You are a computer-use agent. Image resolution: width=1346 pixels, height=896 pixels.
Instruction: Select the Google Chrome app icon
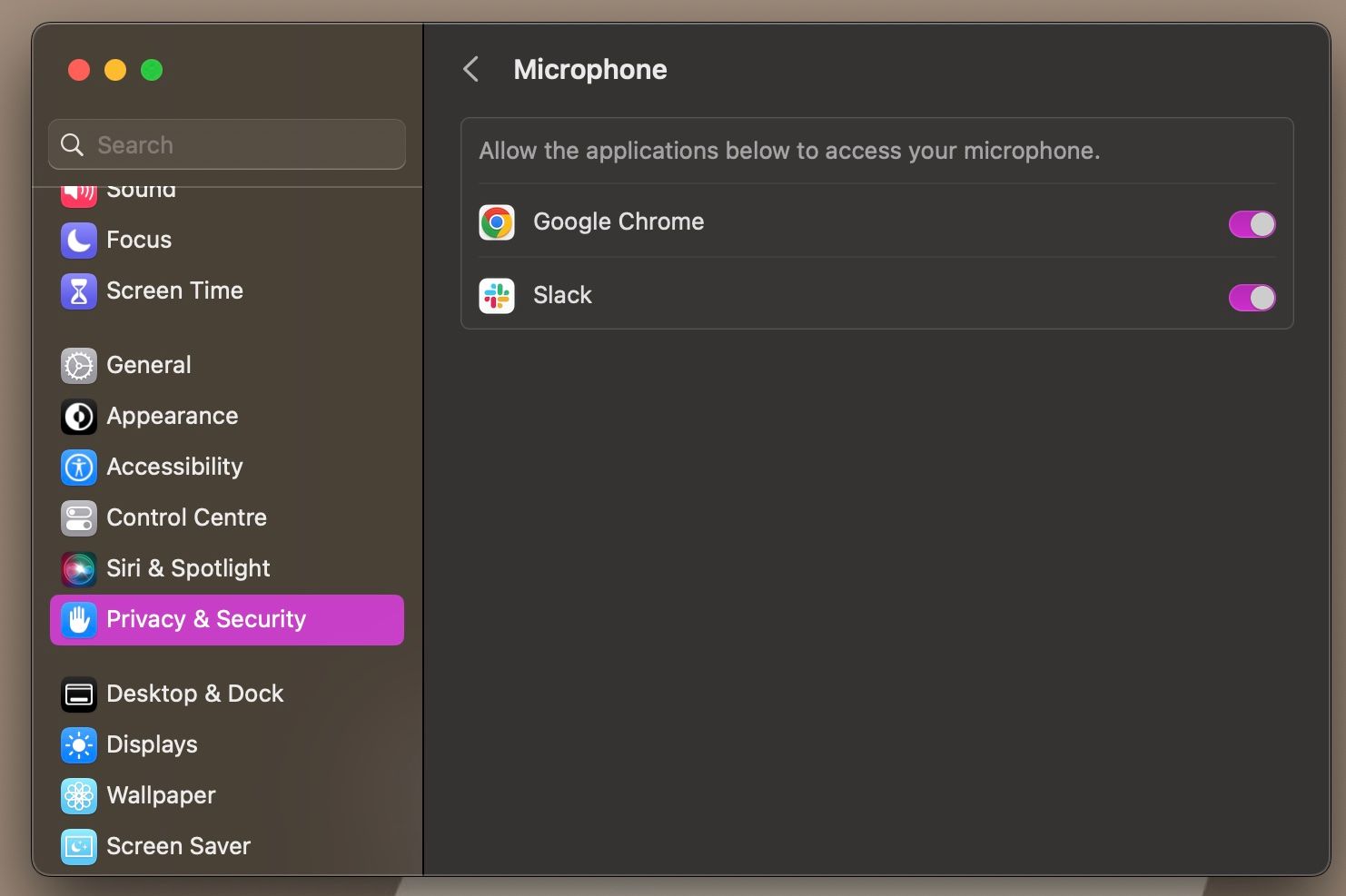[497, 222]
